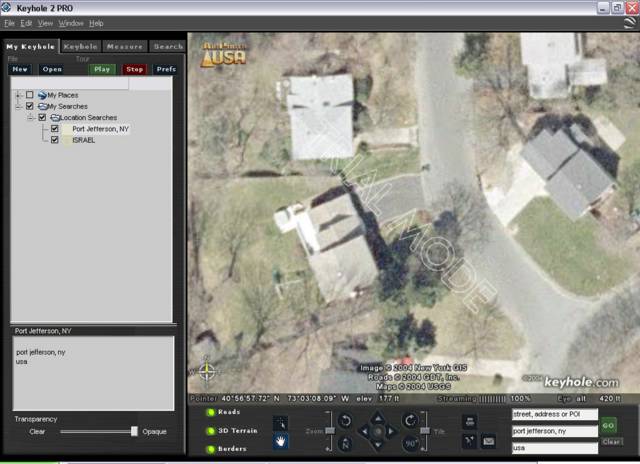Image resolution: width=640 pixels, height=464 pixels.
Task: Click the AirPhoto USA logo on the map
Action: click(x=224, y=54)
